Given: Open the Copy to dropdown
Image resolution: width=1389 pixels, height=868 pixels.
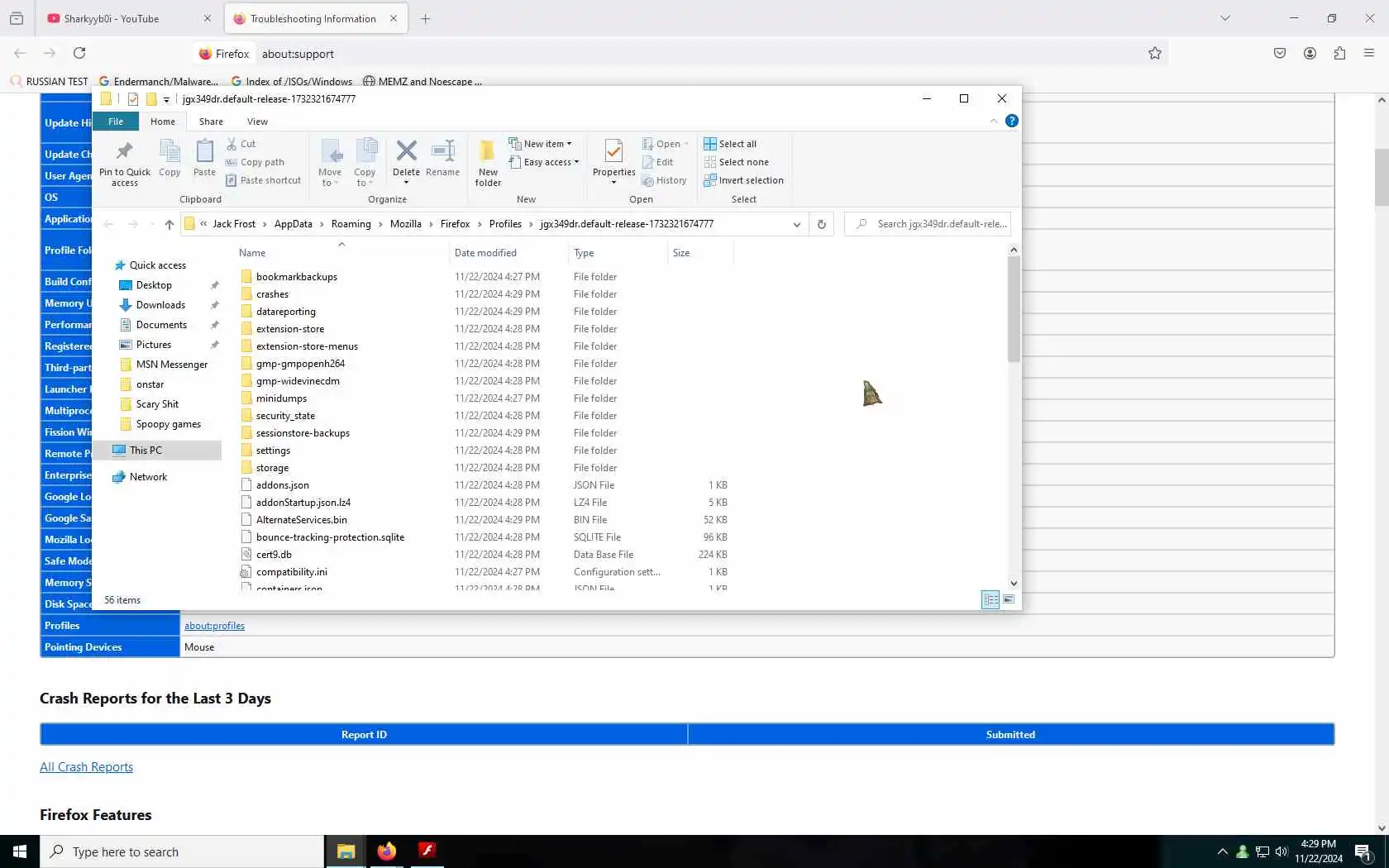Looking at the screenshot, I should pyautogui.click(x=365, y=163).
